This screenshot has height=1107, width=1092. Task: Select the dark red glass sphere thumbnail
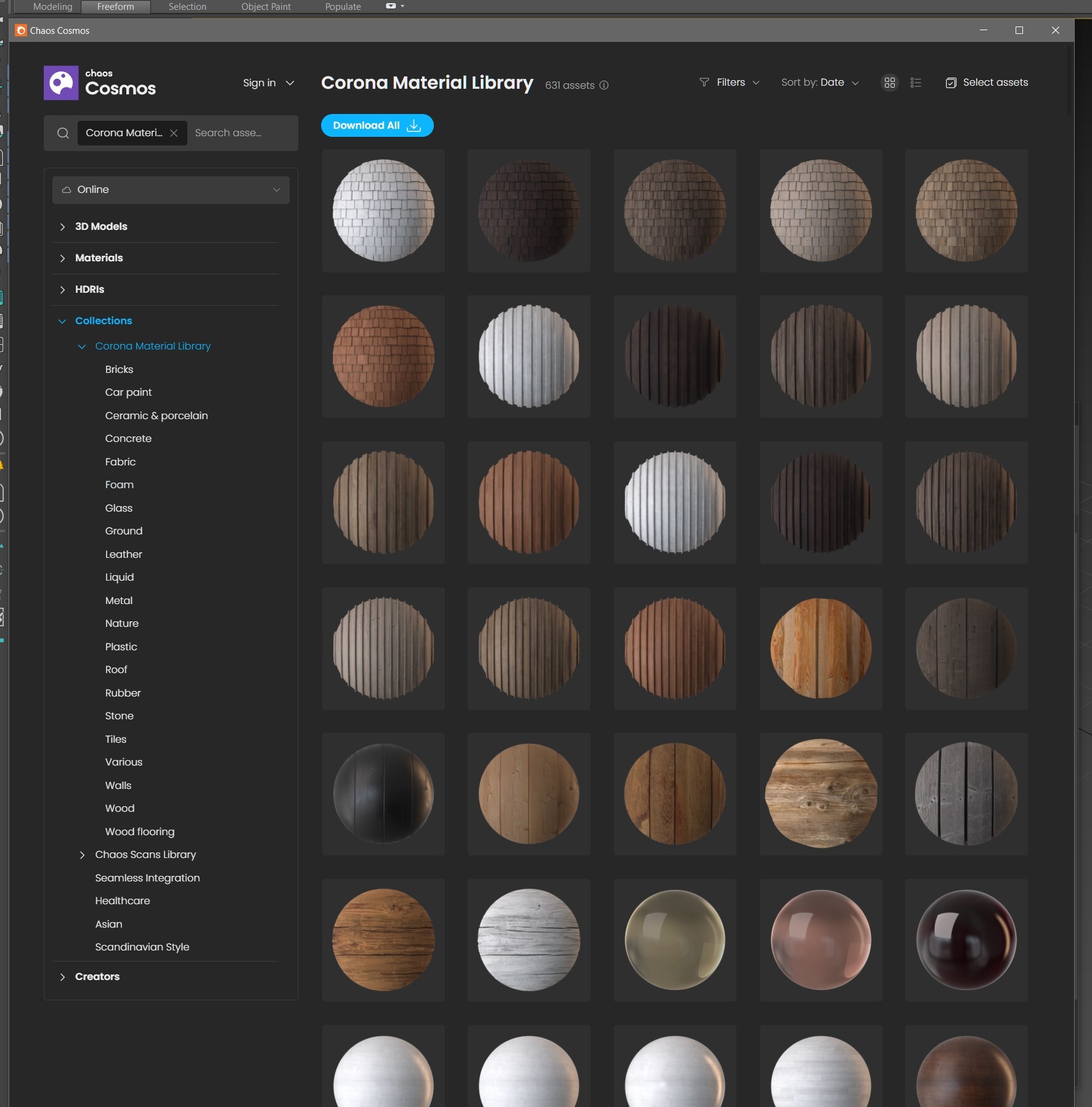point(966,940)
